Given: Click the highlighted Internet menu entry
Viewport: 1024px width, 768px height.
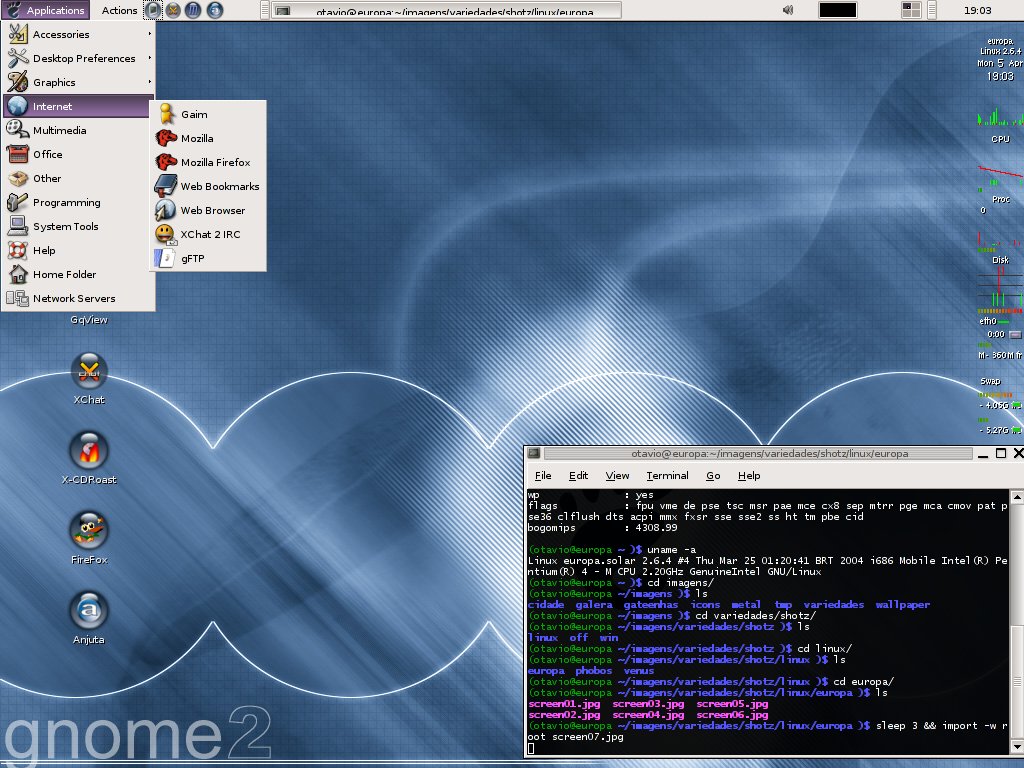Looking at the screenshot, I should [x=78, y=106].
